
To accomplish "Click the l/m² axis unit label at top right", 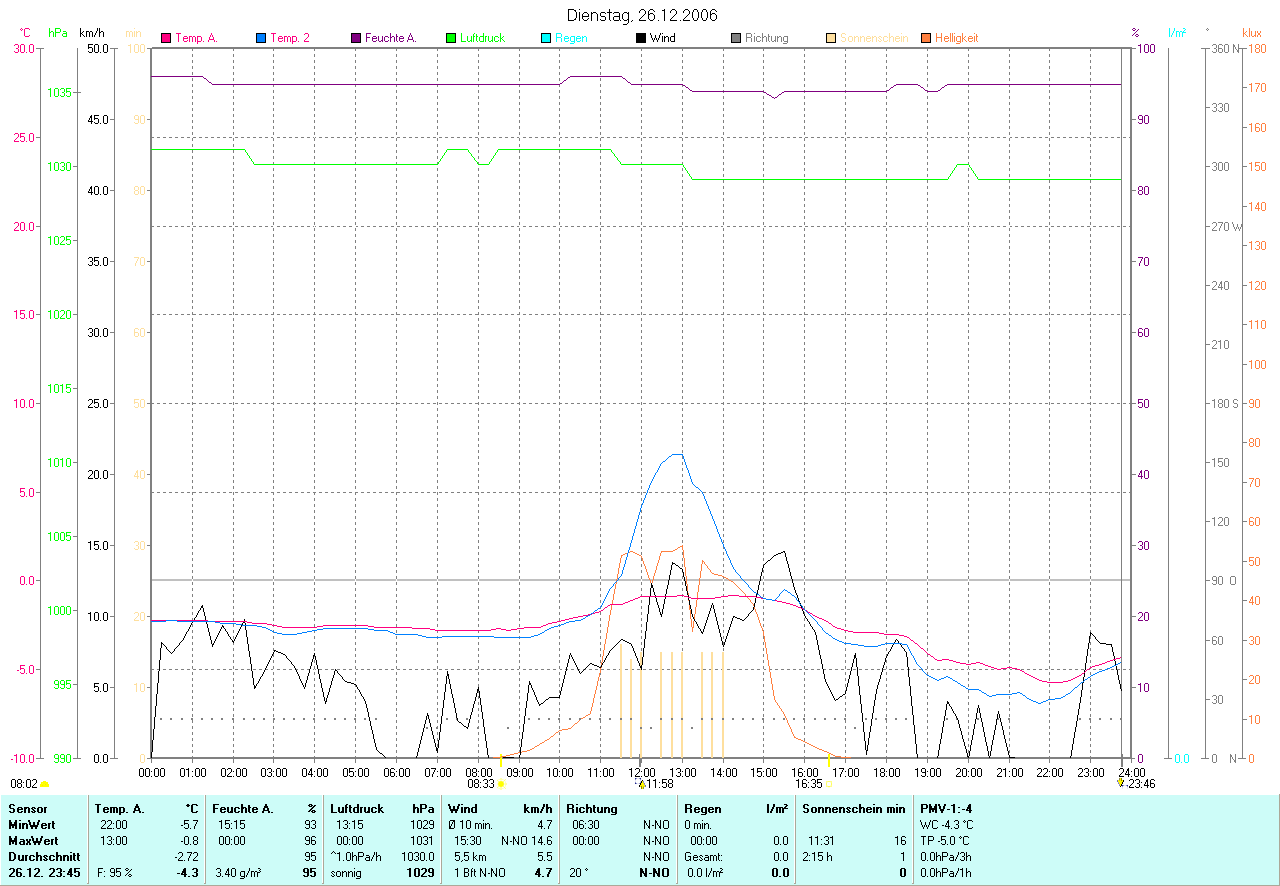I will coord(1177,32).
